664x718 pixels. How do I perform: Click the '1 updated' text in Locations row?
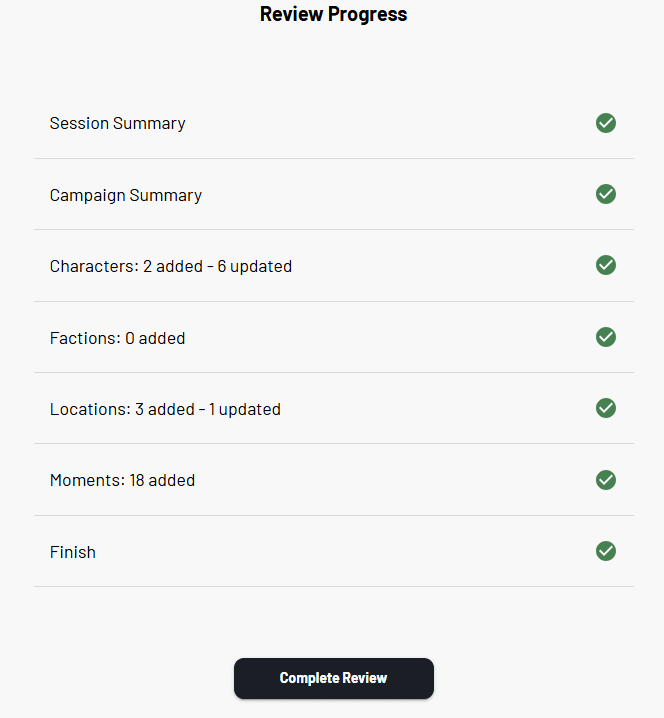(x=245, y=409)
